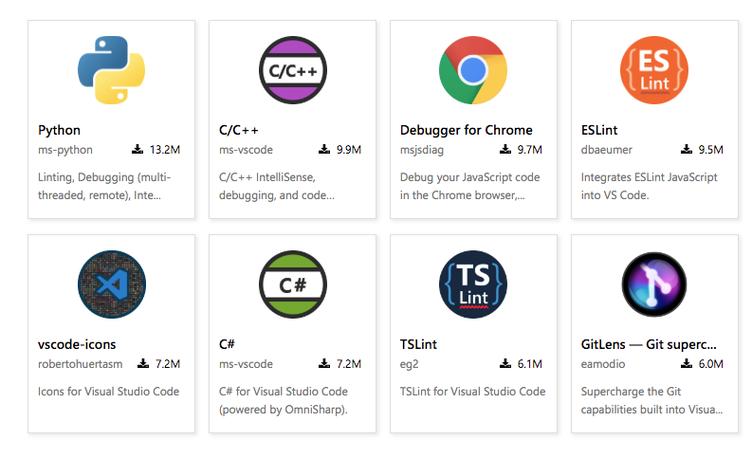Click the green C# extension icon
This screenshot has width=752, height=458.
(293, 284)
